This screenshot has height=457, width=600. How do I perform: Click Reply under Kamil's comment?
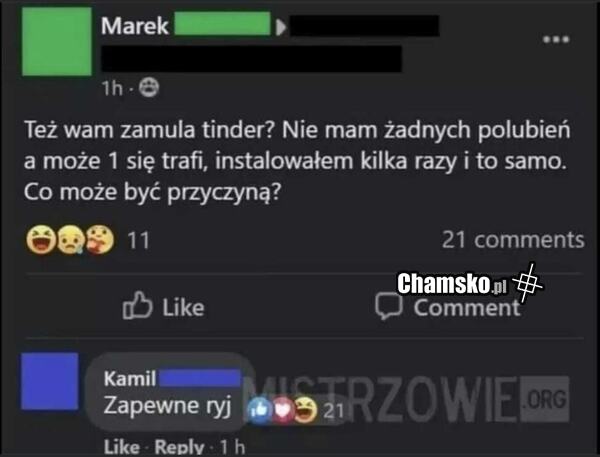click(x=179, y=447)
